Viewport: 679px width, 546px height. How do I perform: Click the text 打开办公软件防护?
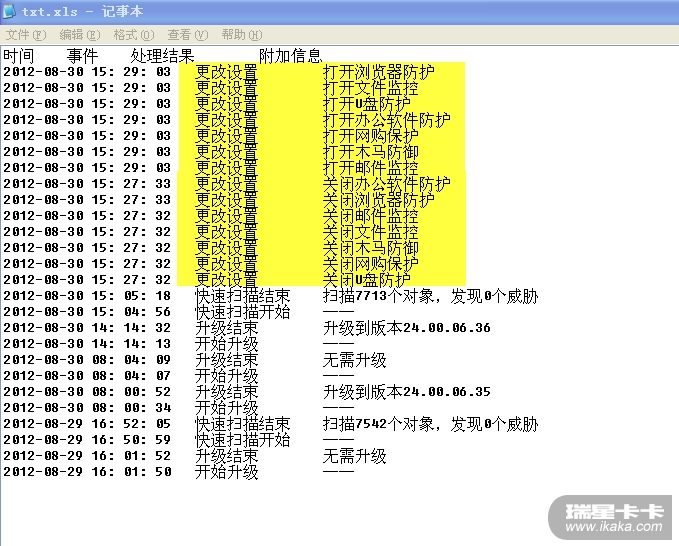point(387,120)
